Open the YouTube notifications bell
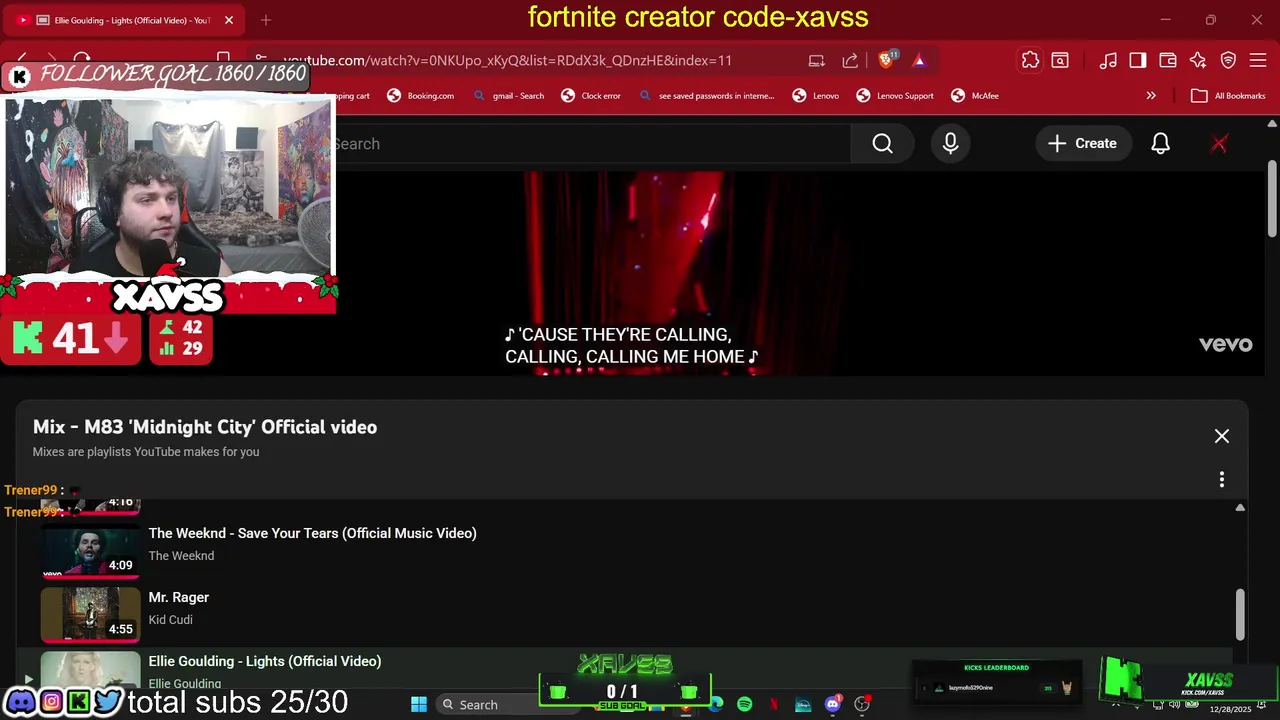Screen dimensions: 1280x720 [x=1160, y=144]
